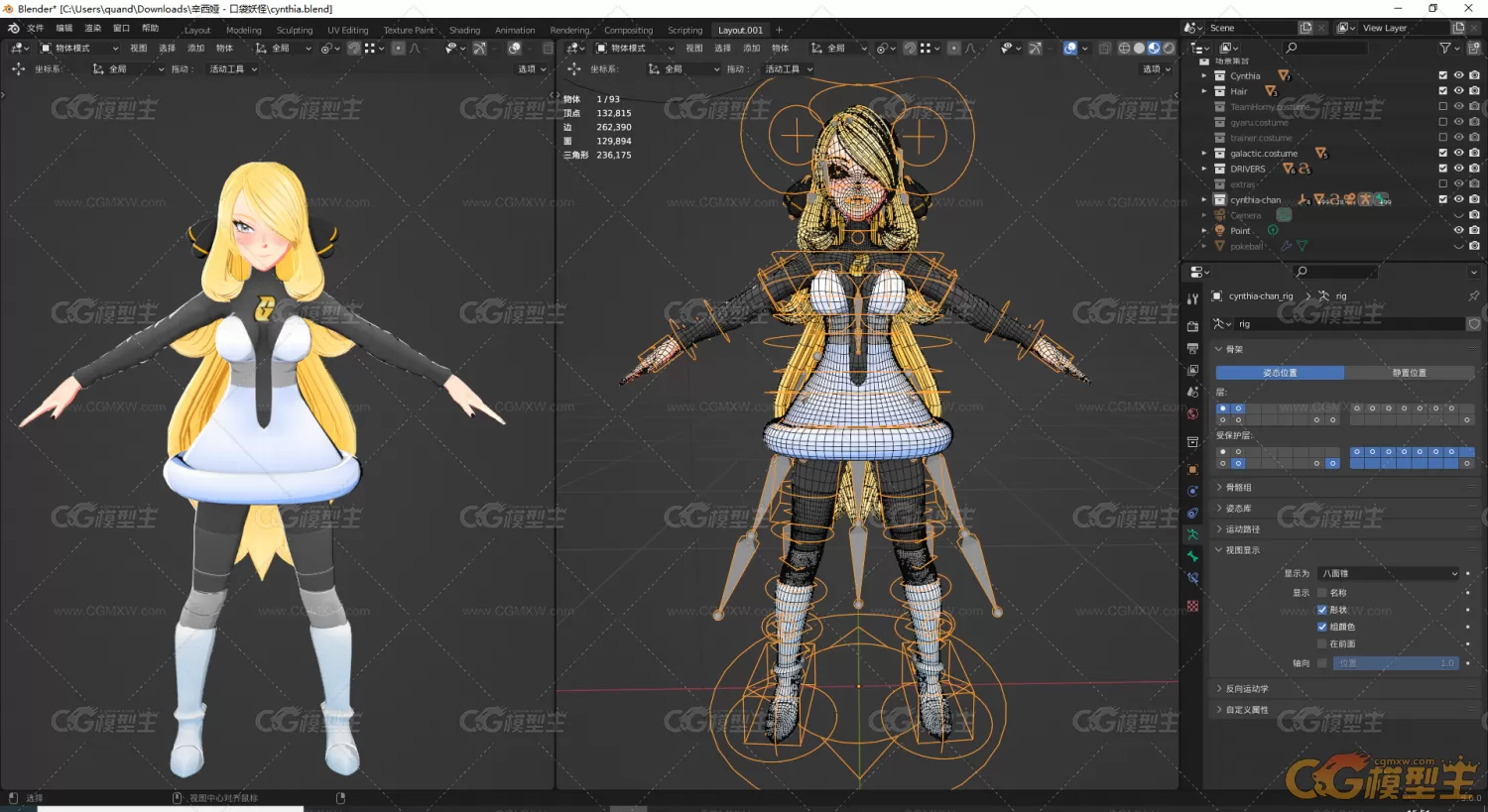Image resolution: width=1488 pixels, height=812 pixels.
Task: Open 添加 menu in left viewport header
Action: [x=196, y=48]
